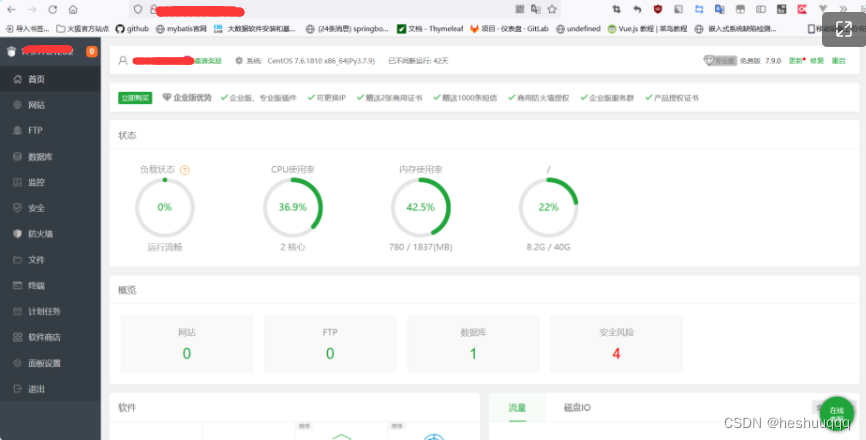Open the 安全风险 overview card

coord(616,344)
